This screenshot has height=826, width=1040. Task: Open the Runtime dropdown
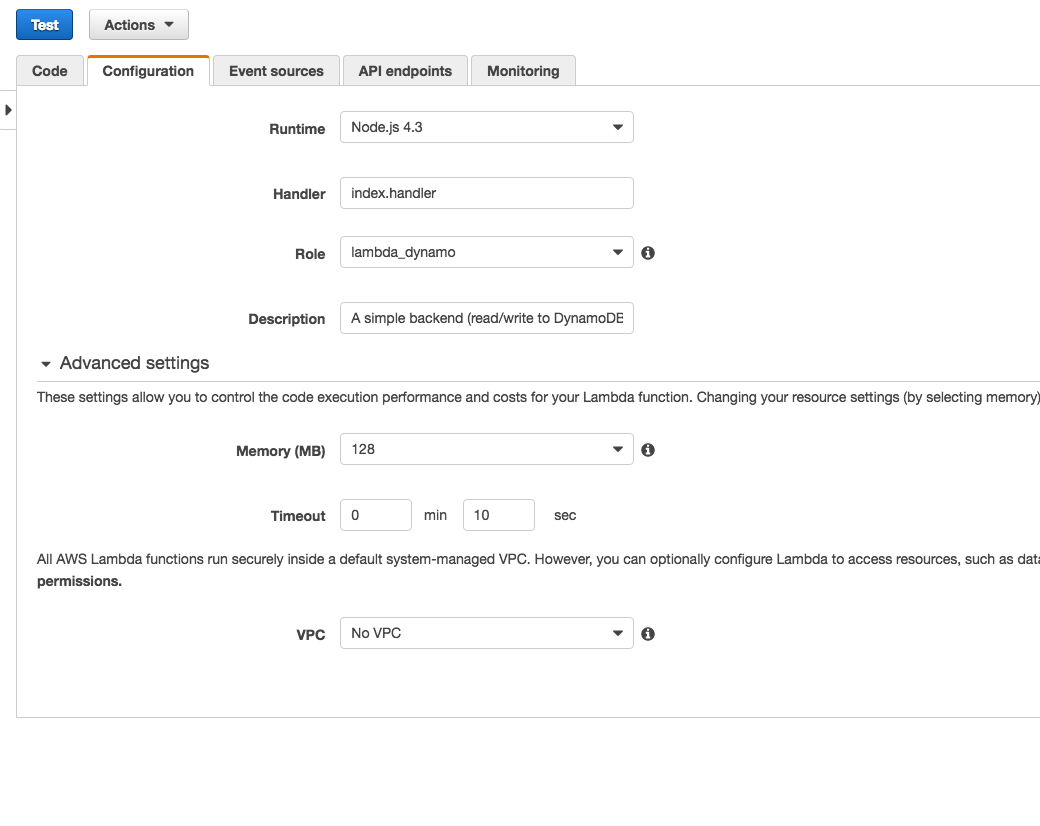(487, 127)
